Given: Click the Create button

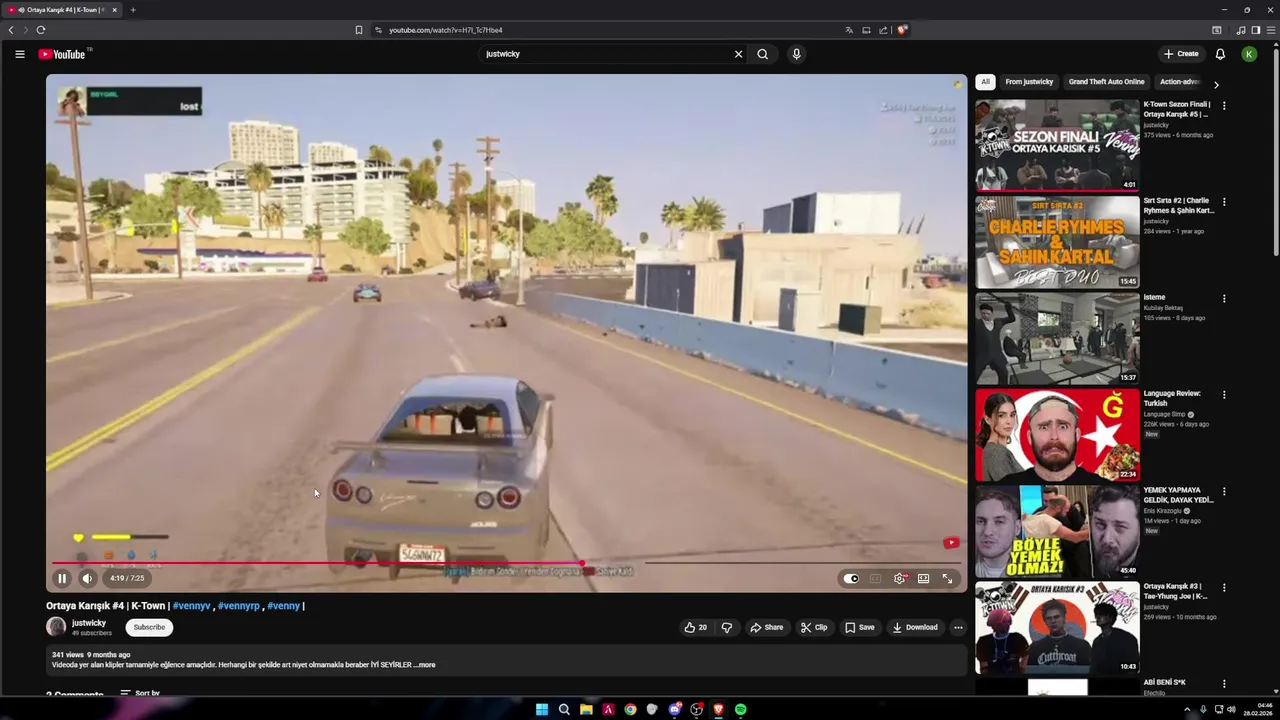Looking at the screenshot, I should pos(1181,54).
